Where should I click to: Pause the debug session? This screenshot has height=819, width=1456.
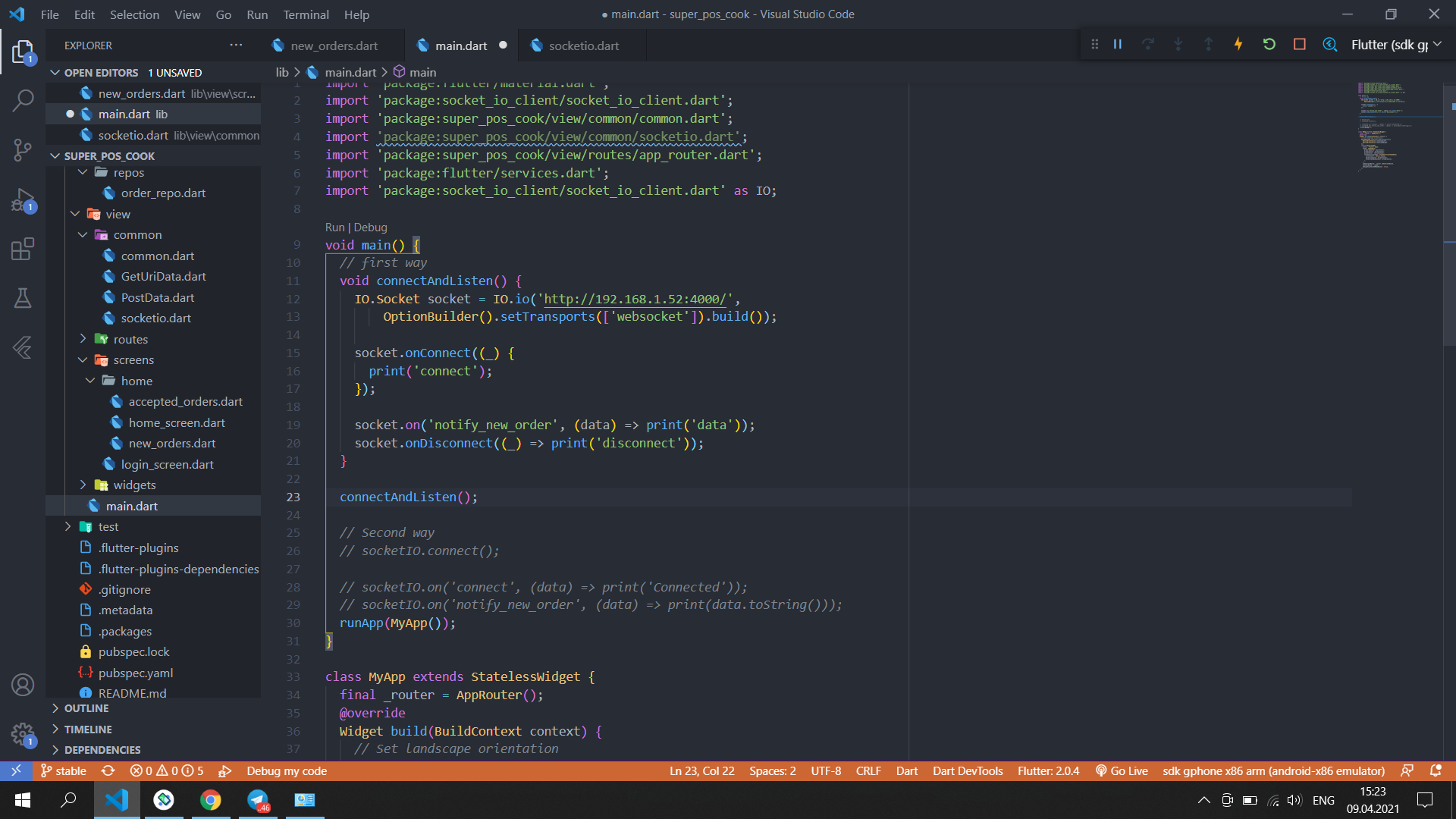tap(1117, 45)
